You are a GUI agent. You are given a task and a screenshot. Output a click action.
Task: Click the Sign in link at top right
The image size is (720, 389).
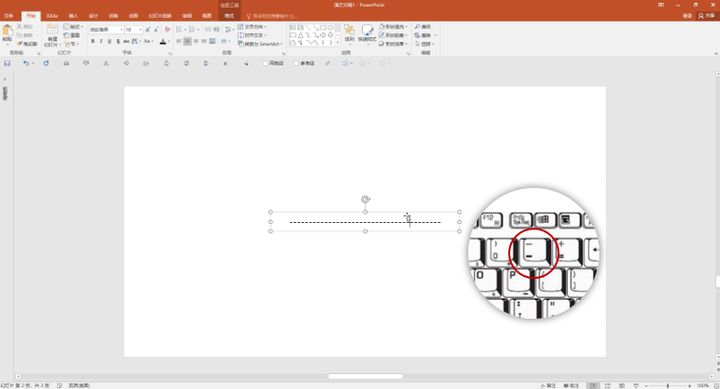pos(687,16)
